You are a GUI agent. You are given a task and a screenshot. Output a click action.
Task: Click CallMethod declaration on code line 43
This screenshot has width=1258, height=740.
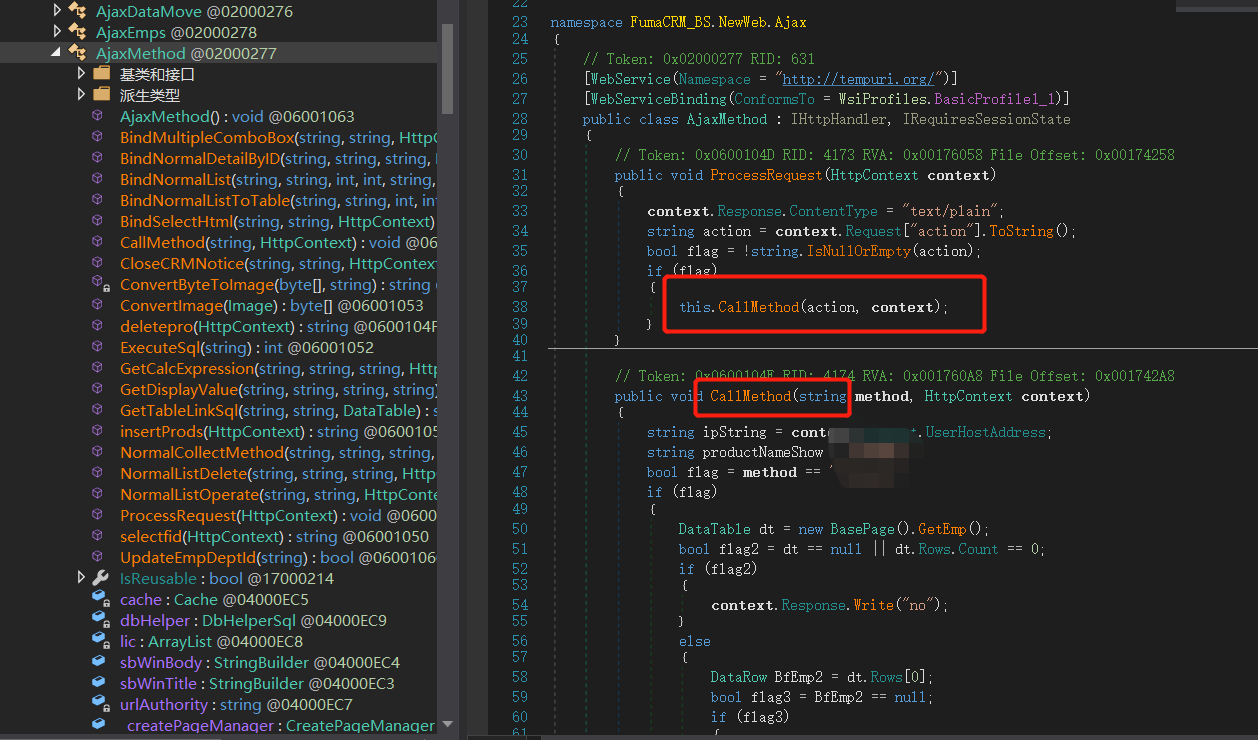click(x=751, y=396)
